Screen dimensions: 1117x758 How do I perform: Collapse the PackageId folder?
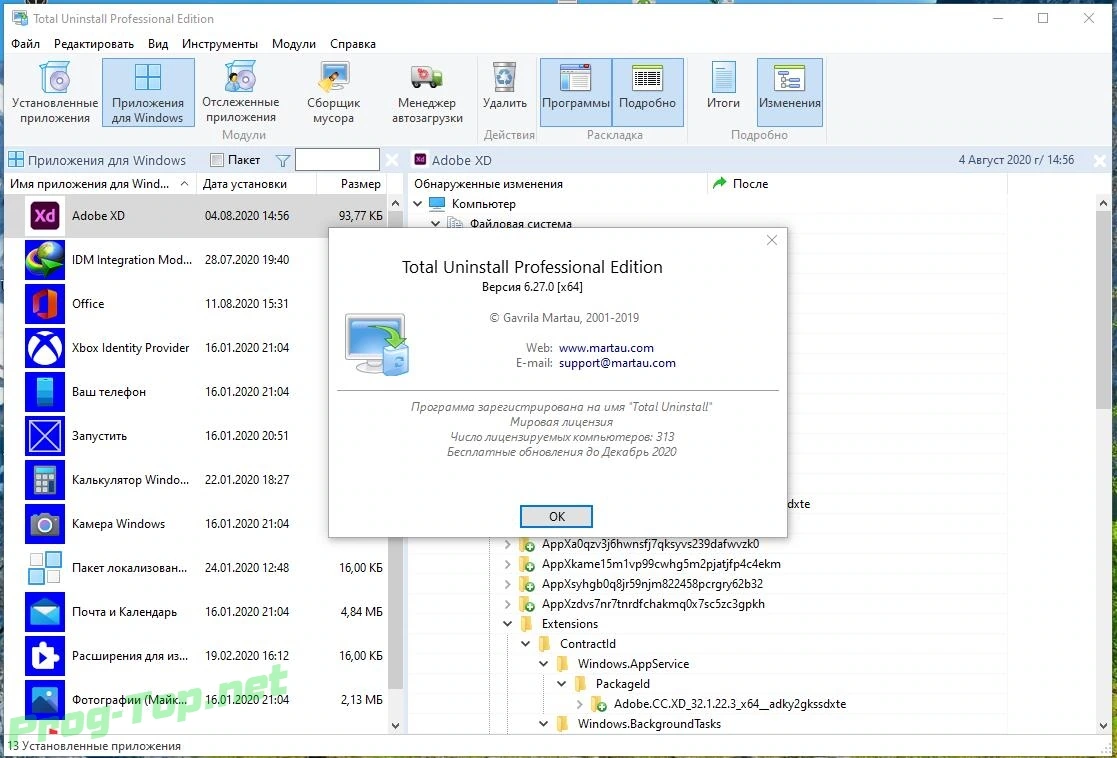(561, 684)
